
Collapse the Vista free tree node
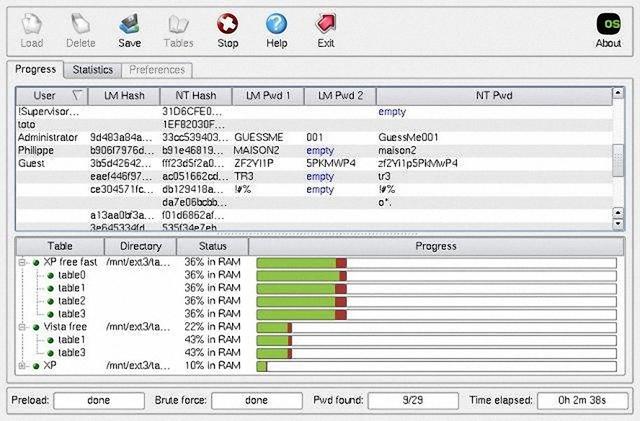coord(22,327)
